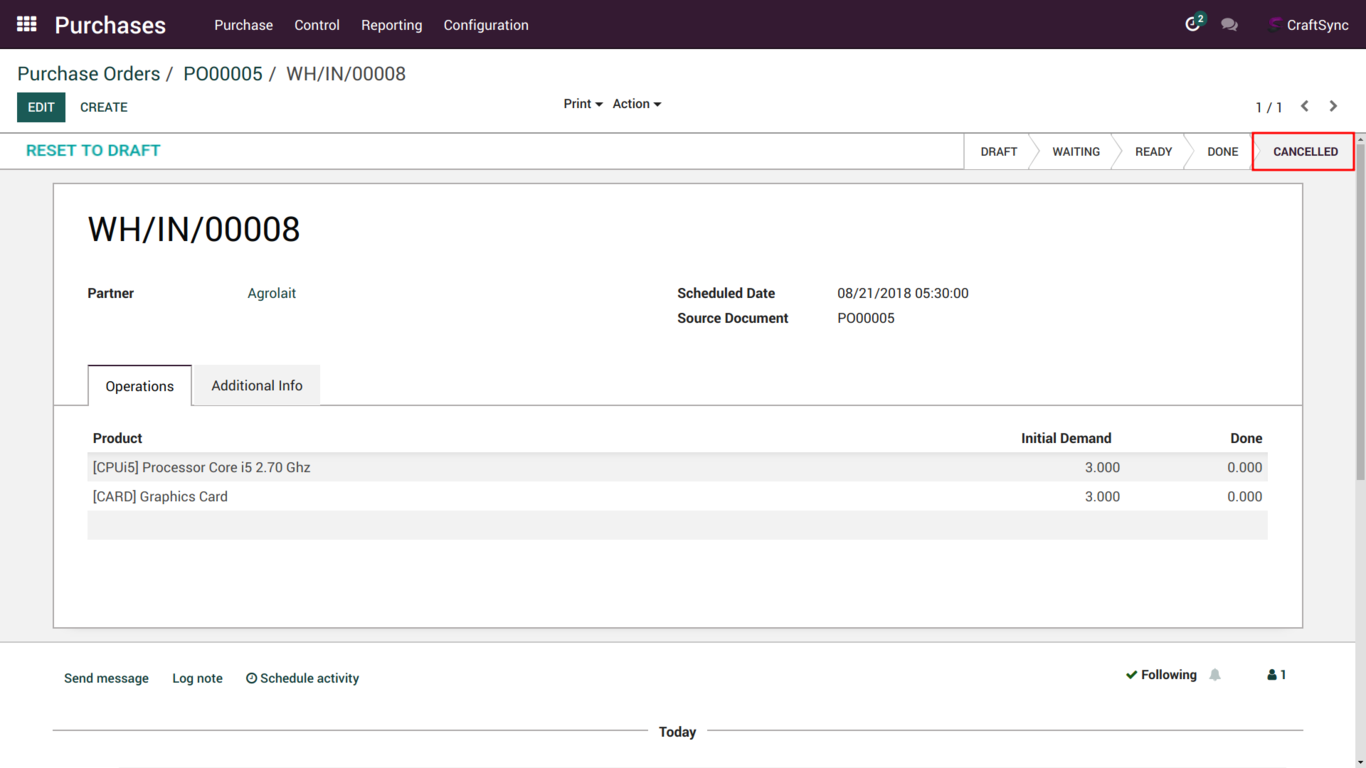Open the Reporting menu
This screenshot has width=1366, height=768.
(x=391, y=25)
